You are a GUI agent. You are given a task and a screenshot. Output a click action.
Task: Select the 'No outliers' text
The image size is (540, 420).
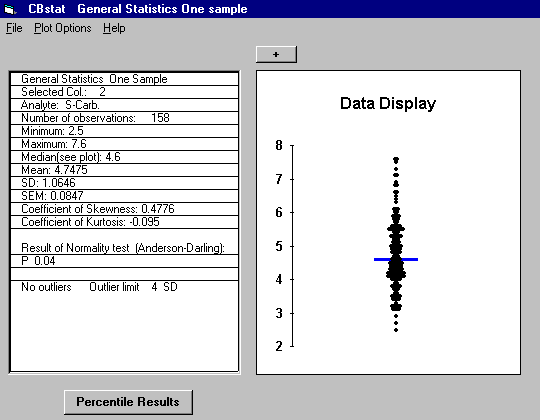point(46,287)
